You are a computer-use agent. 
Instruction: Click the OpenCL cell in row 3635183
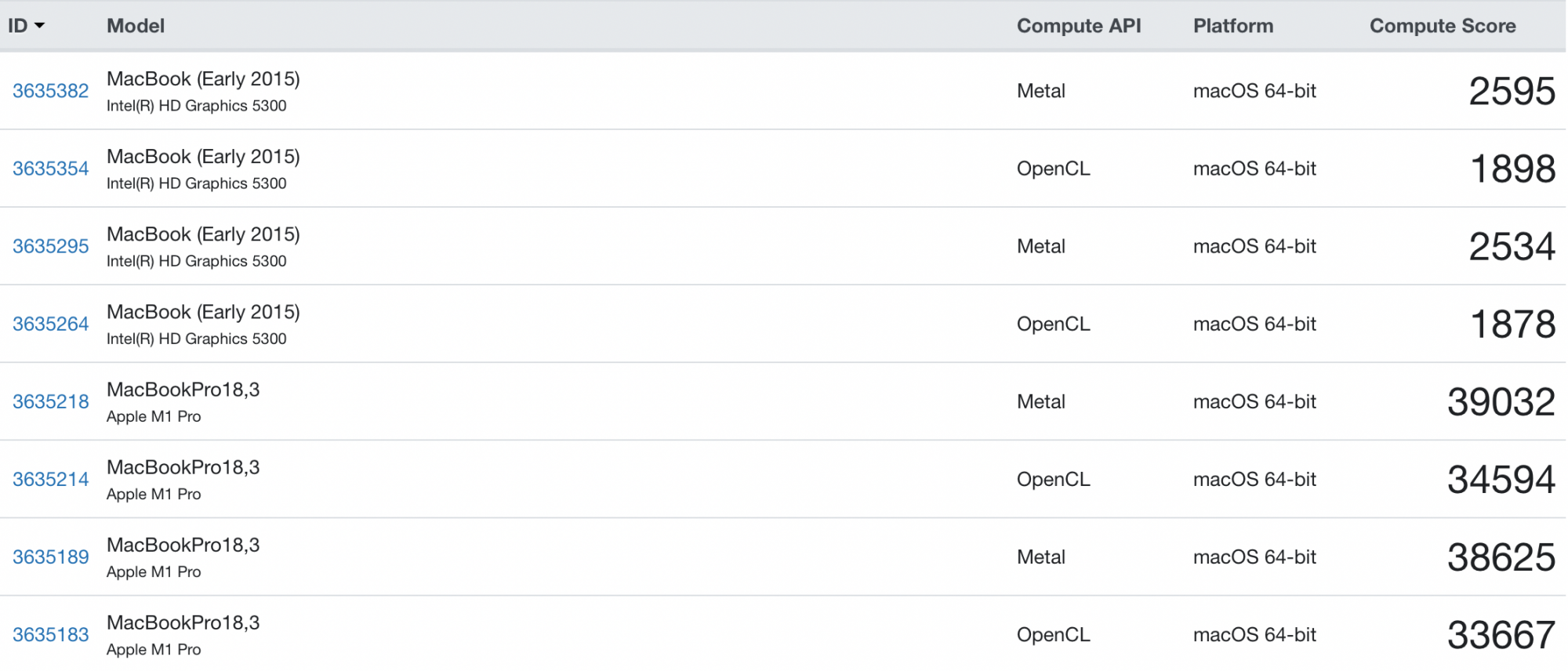[x=1054, y=634]
